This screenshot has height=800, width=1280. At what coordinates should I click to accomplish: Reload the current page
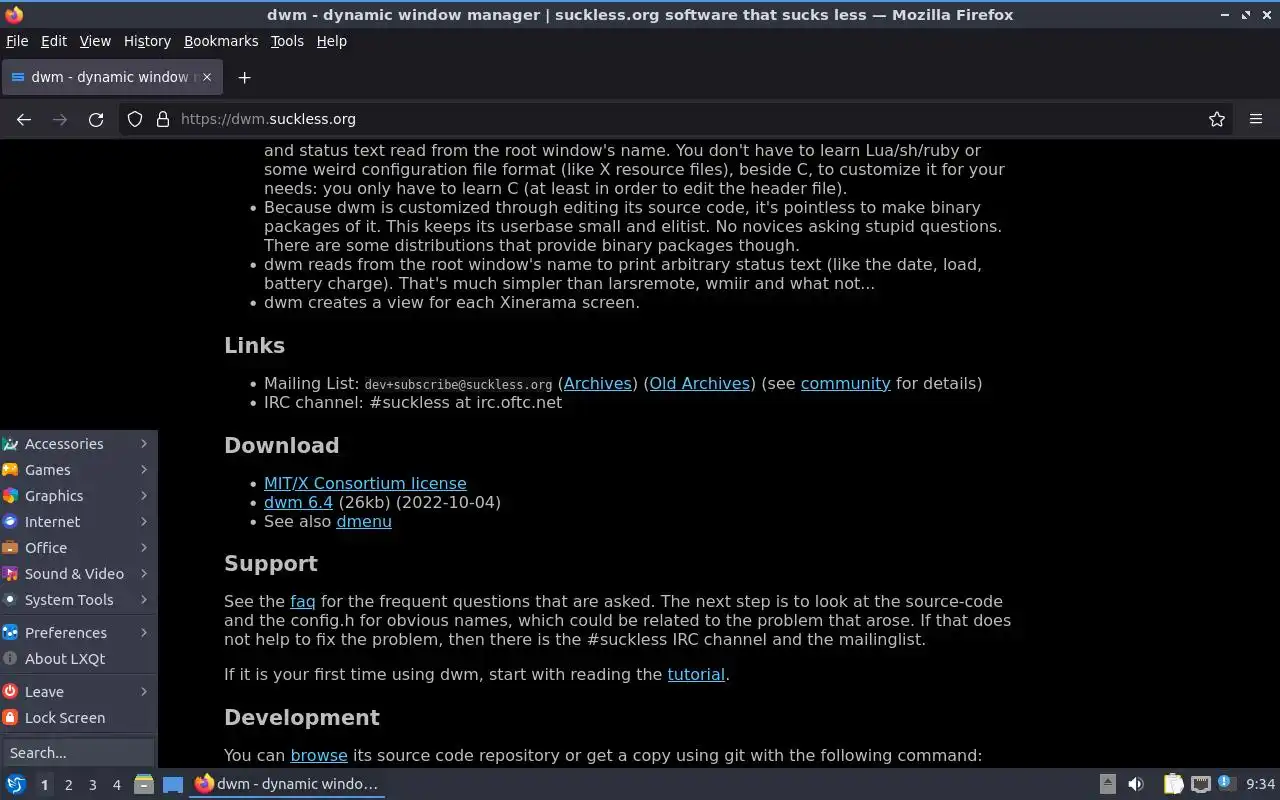(96, 119)
